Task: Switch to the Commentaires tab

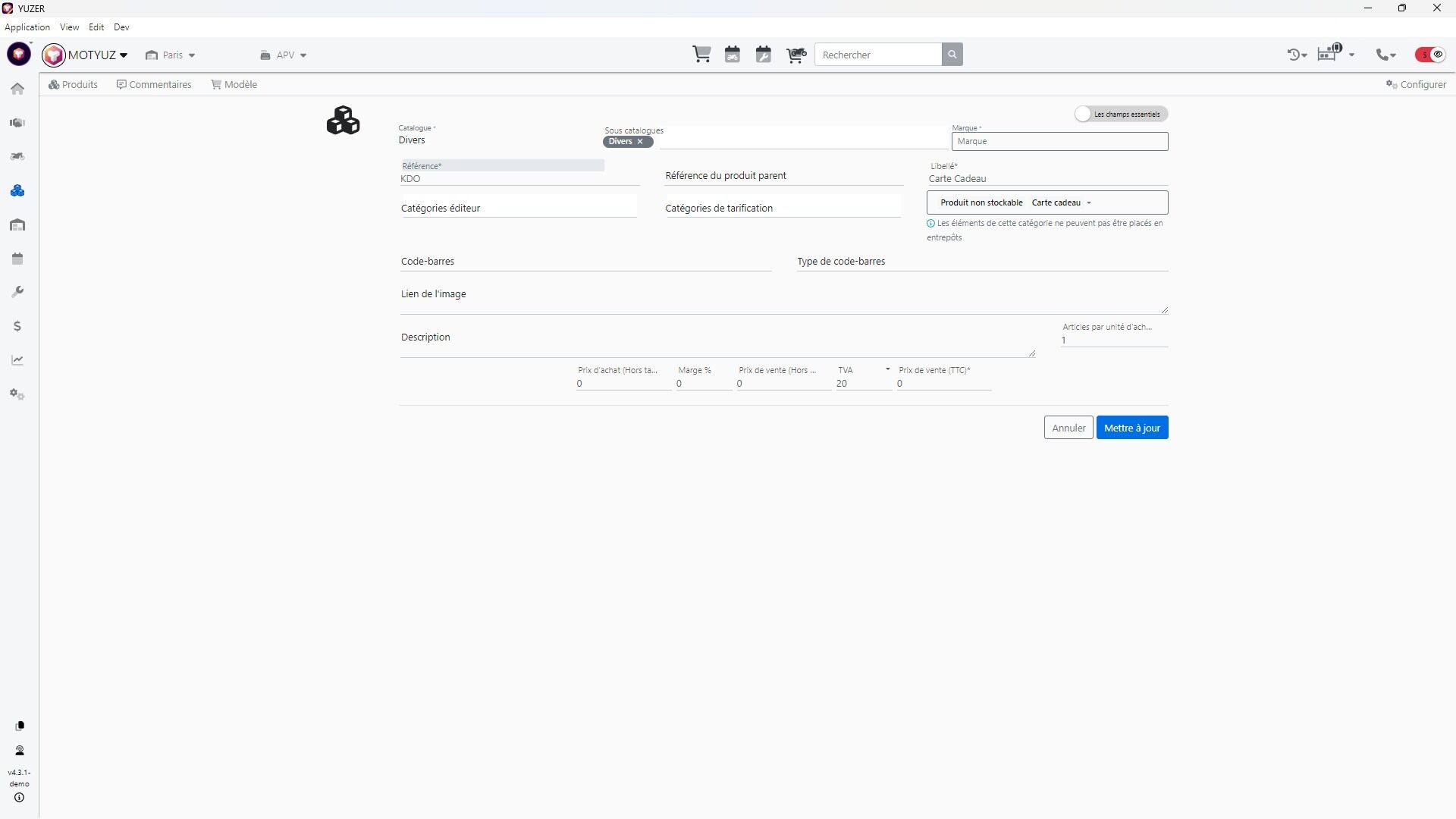Action: (154, 85)
